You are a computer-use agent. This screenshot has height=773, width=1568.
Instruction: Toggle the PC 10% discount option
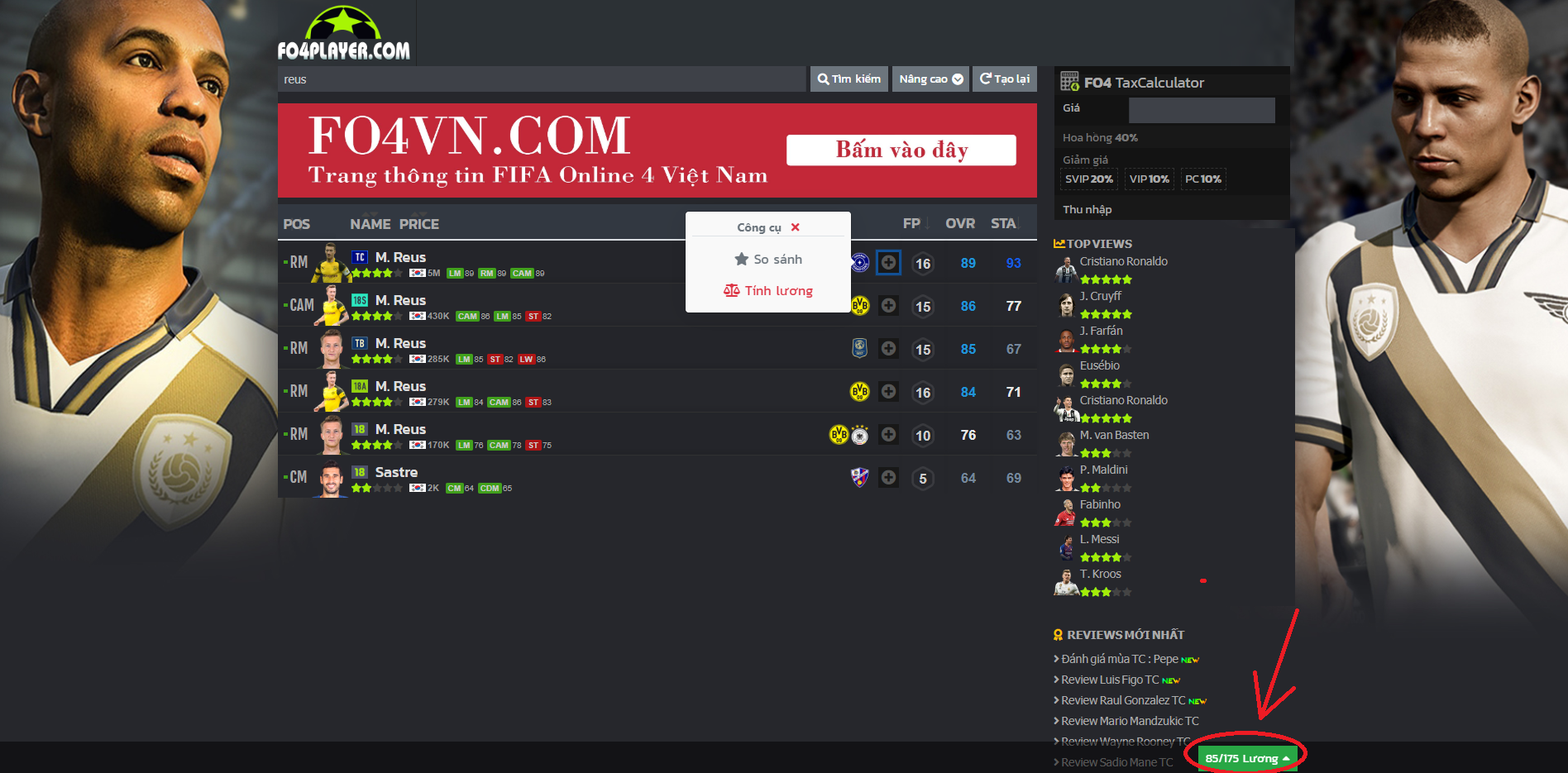click(x=1202, y=179)
